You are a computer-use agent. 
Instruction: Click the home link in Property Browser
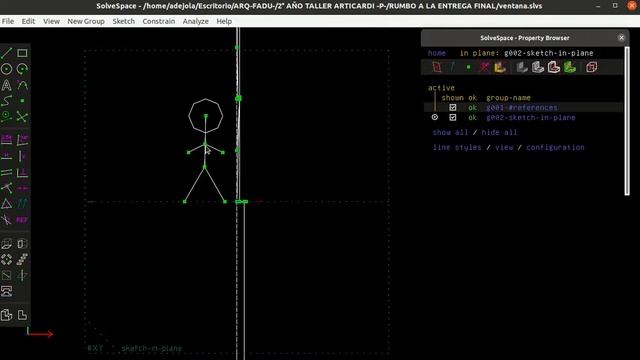pyautogui.click(x=437, y=53)
